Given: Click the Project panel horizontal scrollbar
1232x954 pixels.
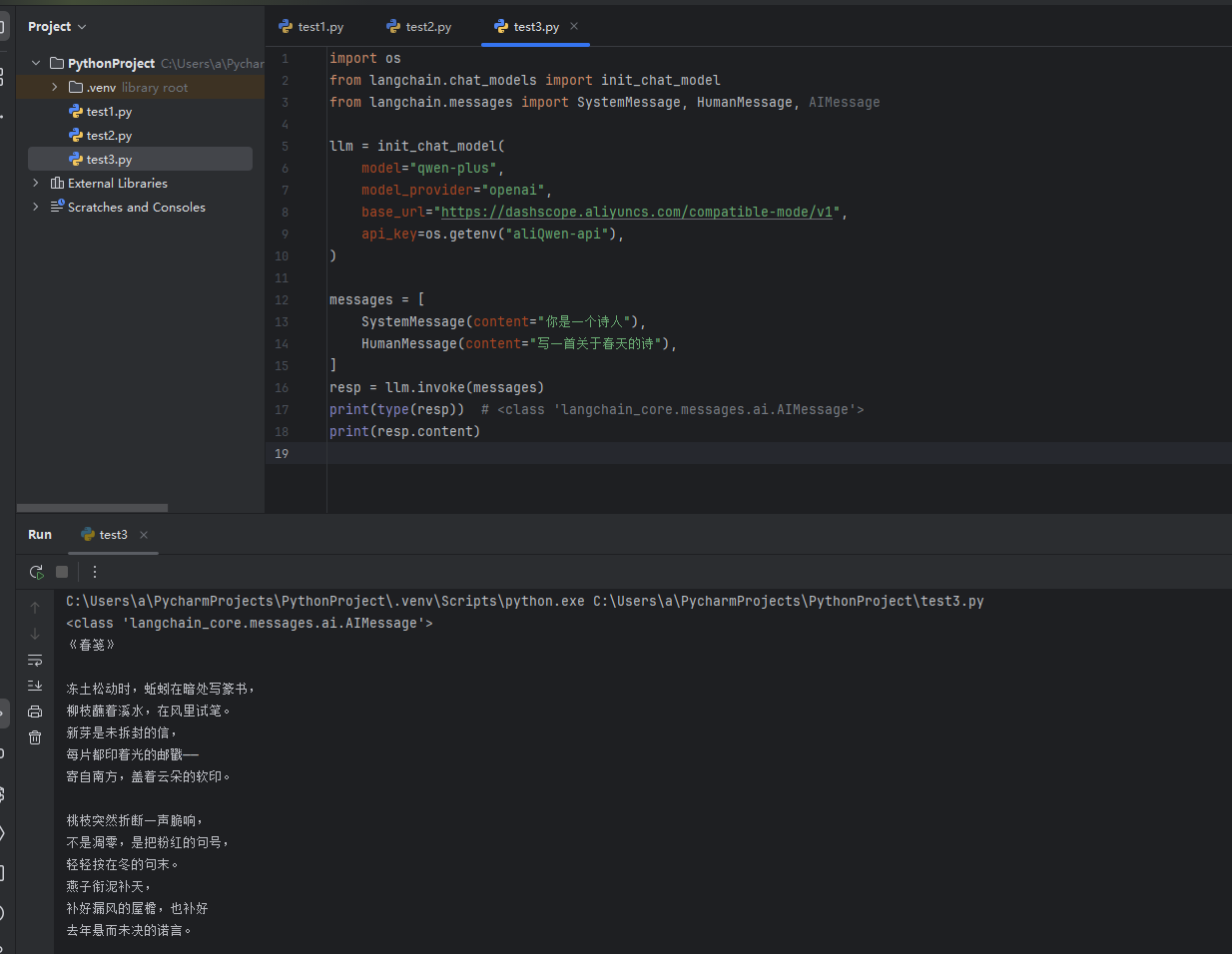Looking at the screenshot, I should 92,508.
